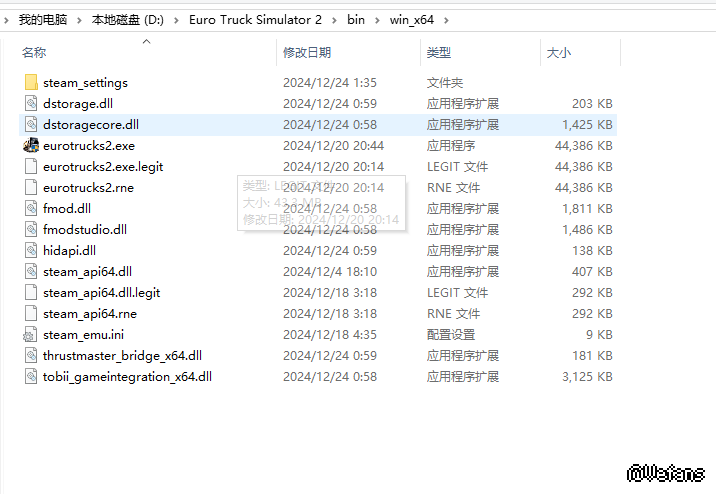Sort files by 名称 column header

(x=34, y=53)
